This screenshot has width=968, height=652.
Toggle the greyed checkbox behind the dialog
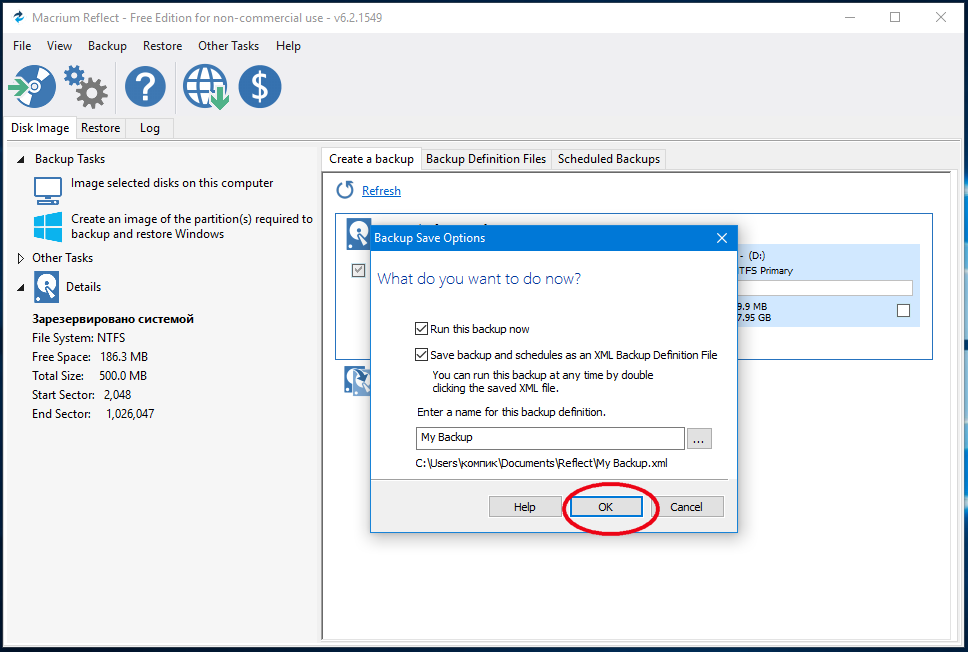(358, 270)
